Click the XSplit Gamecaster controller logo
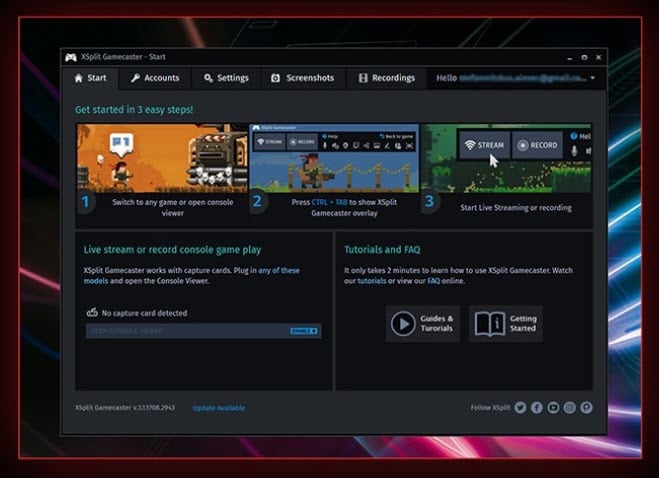The height and width of the screenshot is (478, 659). coord(71,57)
